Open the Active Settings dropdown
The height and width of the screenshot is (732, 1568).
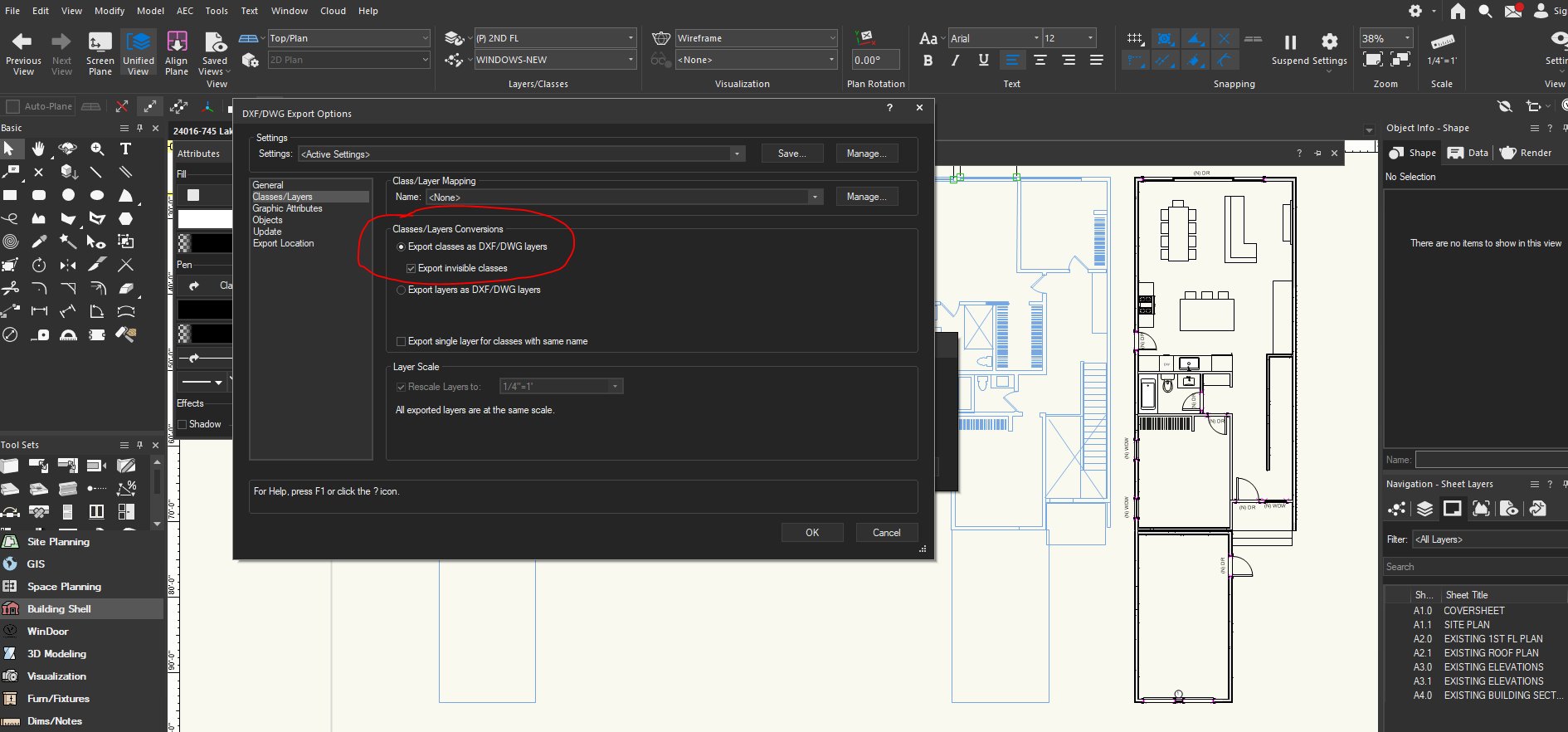pyautogui.click(x=736, y=154)
